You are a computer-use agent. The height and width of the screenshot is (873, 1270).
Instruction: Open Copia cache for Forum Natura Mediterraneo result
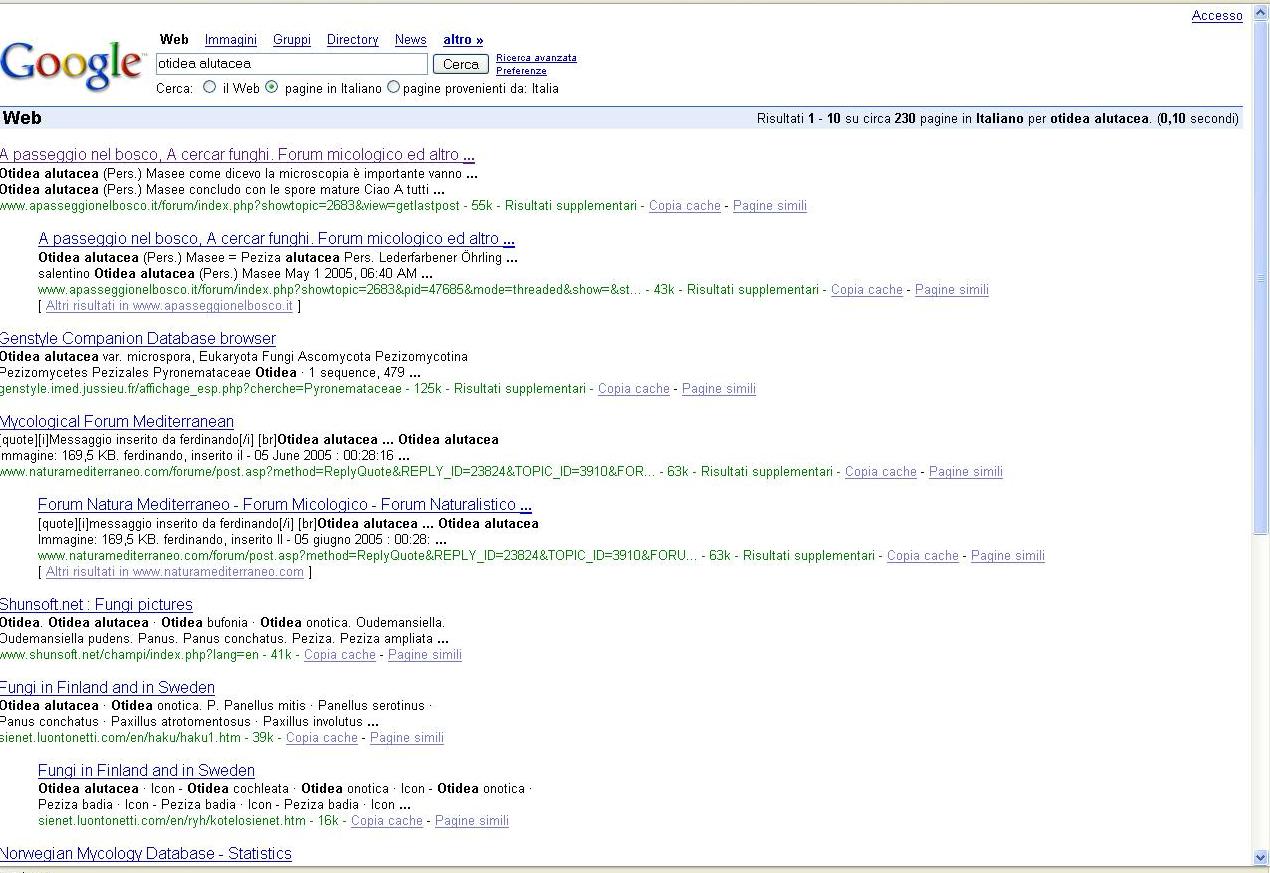click(x=923, y=556)
